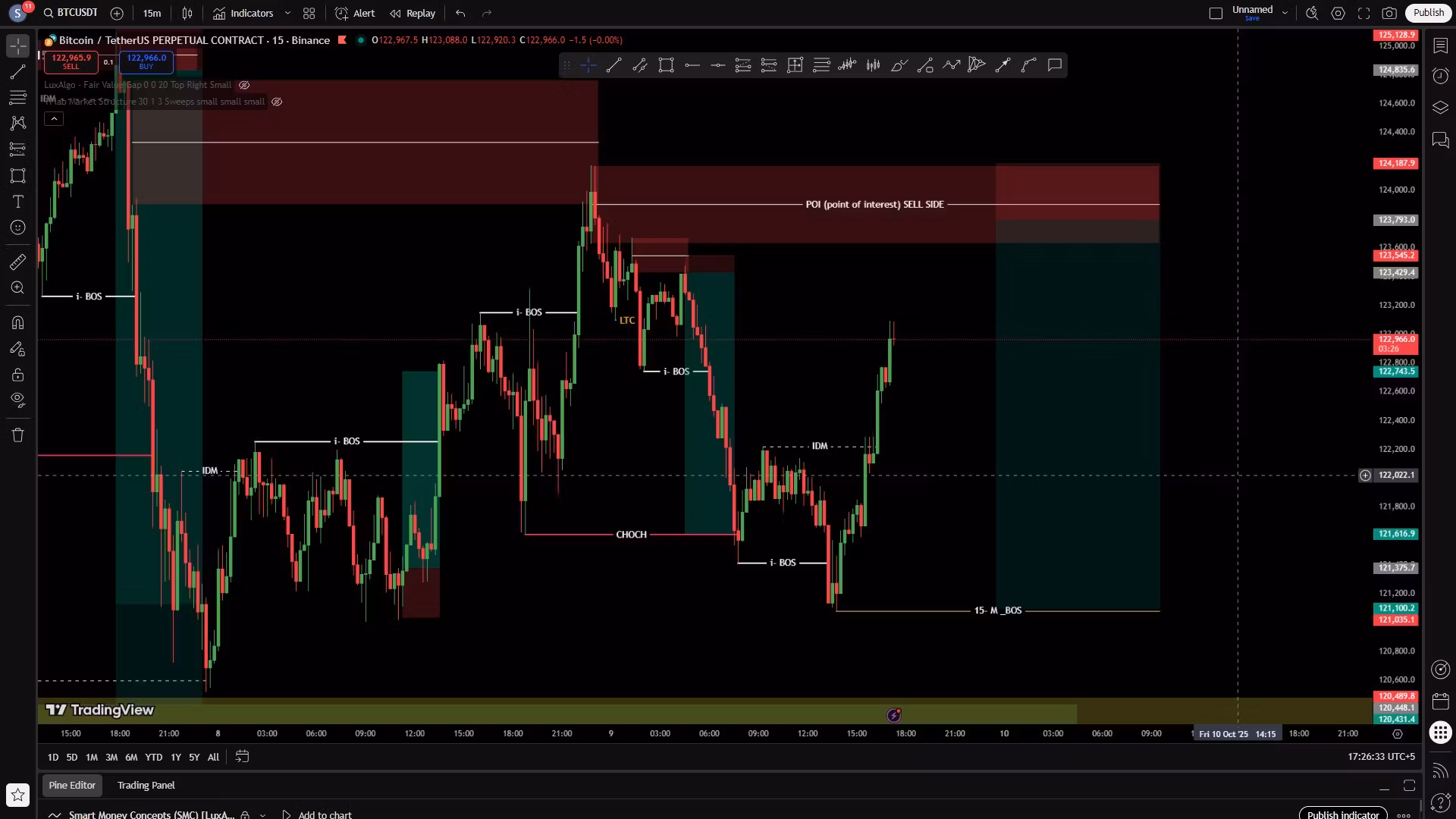Image resolution: width=1456 pixels, height=819 pixels.
Task: Open the Alerts panel clock icon
Action: coord(1440,76)
